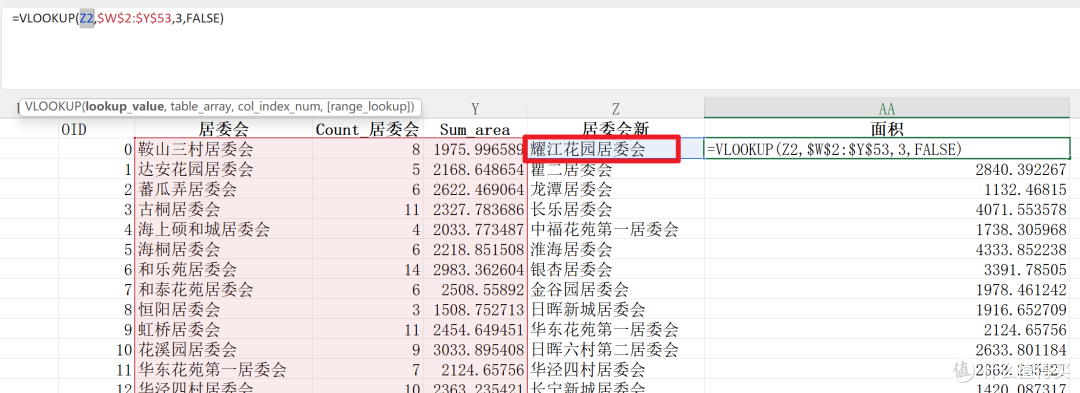Select the lookup_value argument in the tooltip
Viewport: 1080px width, 393px height.
click(125, 107)
